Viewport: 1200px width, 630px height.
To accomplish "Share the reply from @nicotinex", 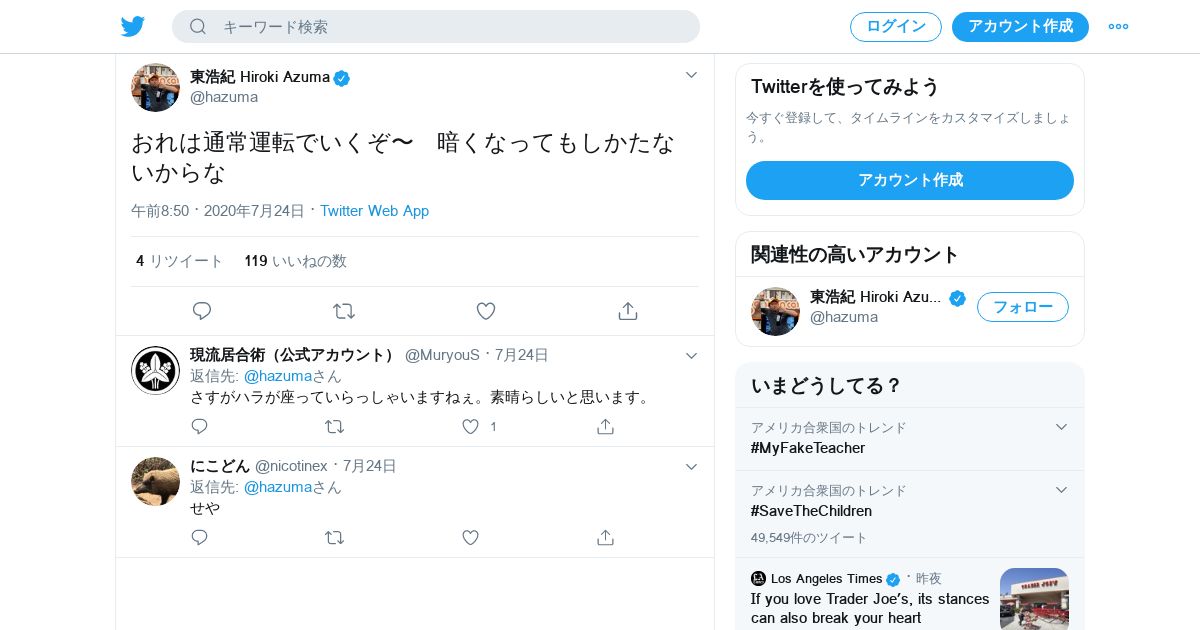I will click(605, 537).
